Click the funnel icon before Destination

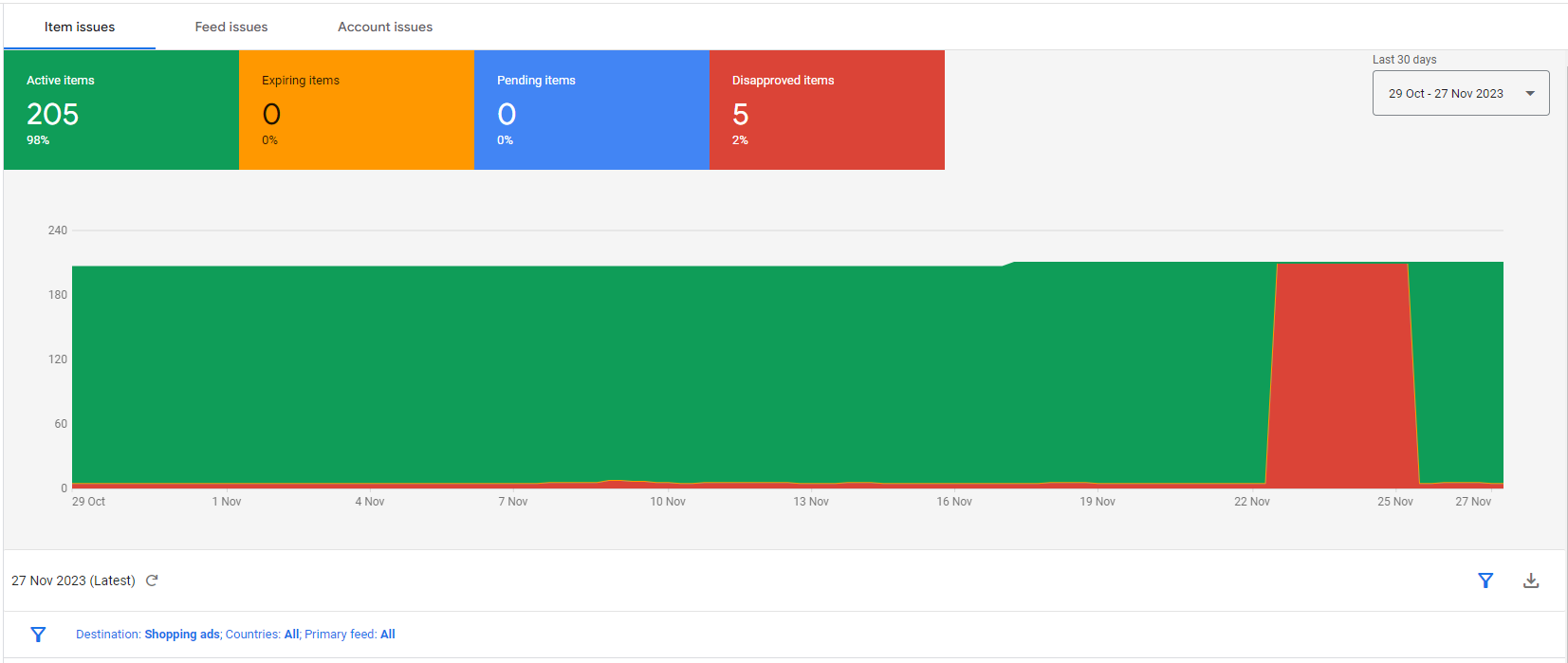(38, 635)
